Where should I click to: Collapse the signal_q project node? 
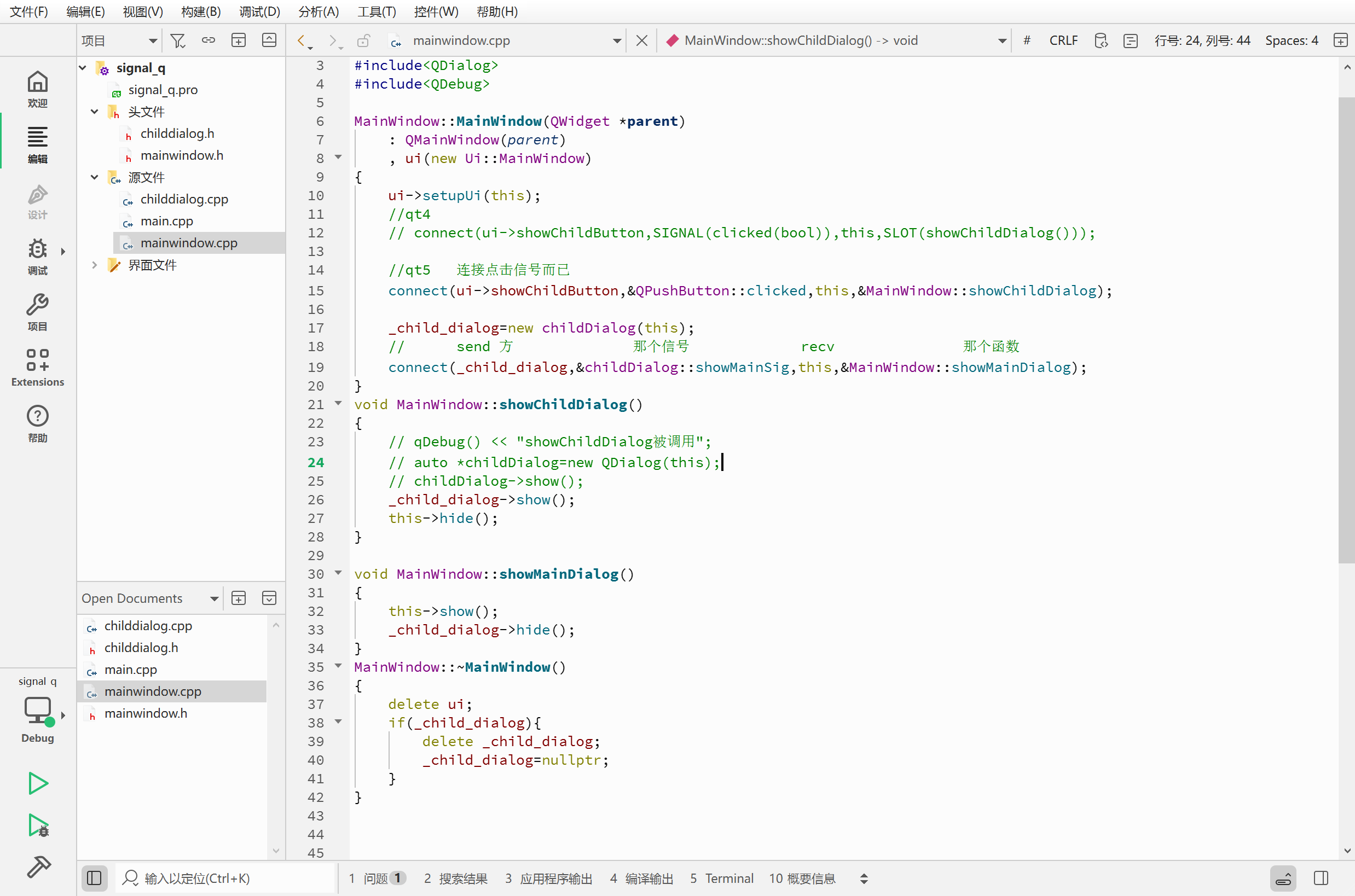click(x=83, y=68)
